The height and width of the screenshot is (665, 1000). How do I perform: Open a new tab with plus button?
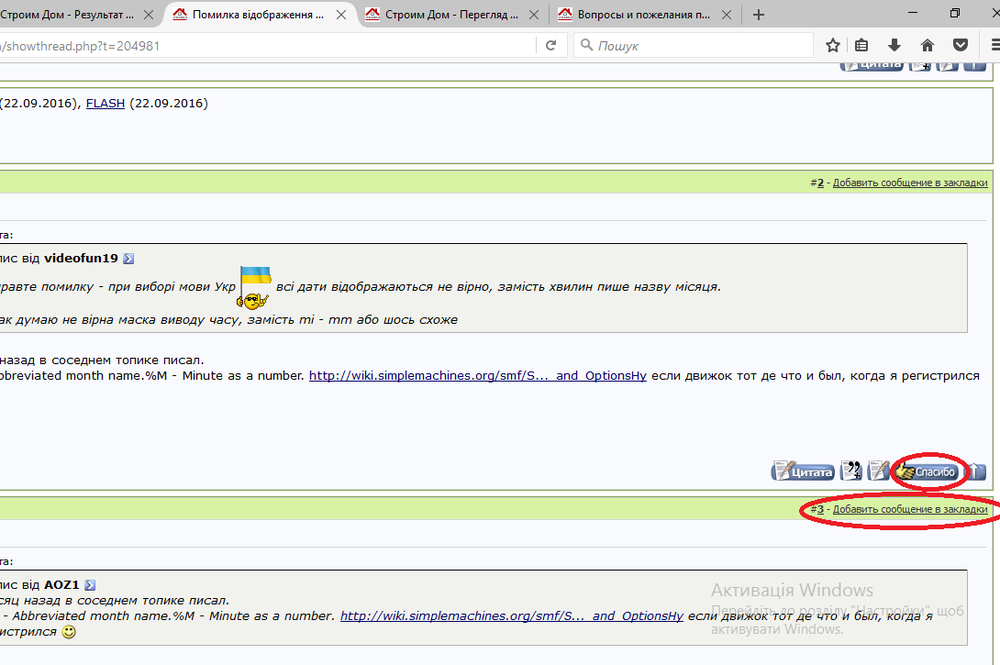[x=758, y=15]
